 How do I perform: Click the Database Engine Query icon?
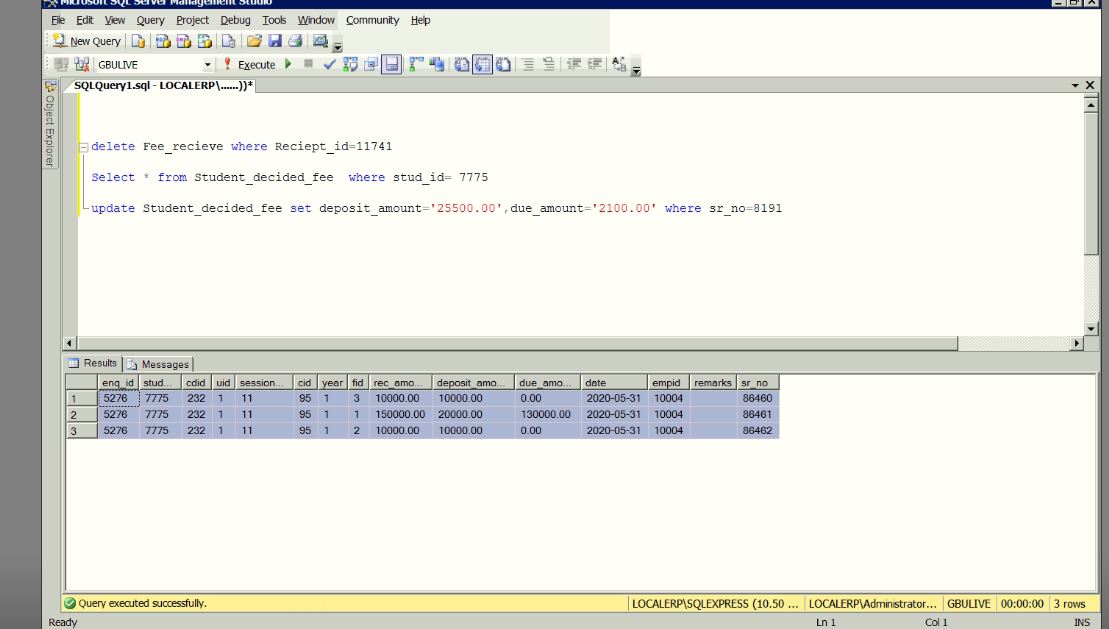tap(139, 43)
